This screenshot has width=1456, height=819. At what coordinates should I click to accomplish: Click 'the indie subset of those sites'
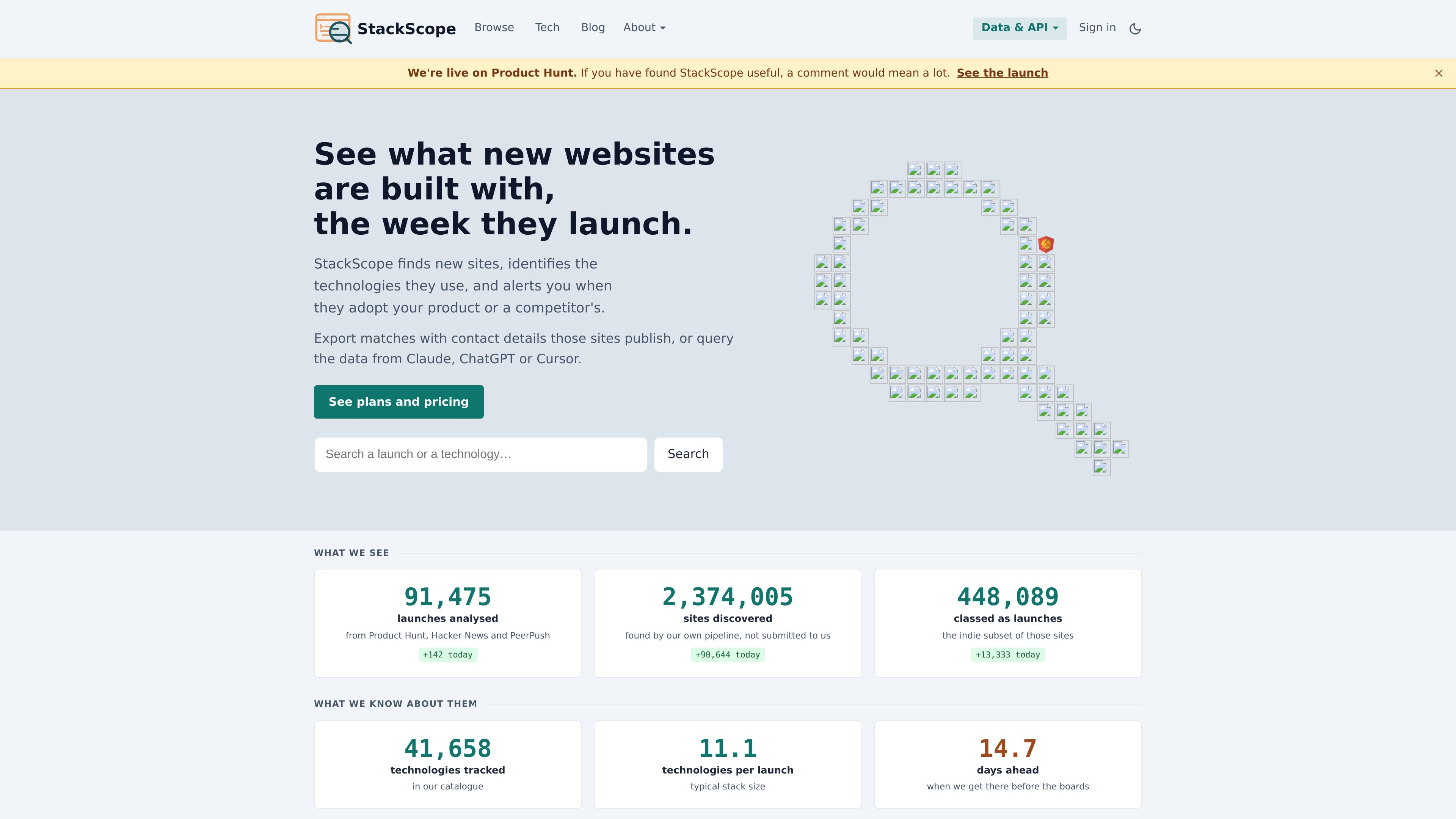[1008, 635]
